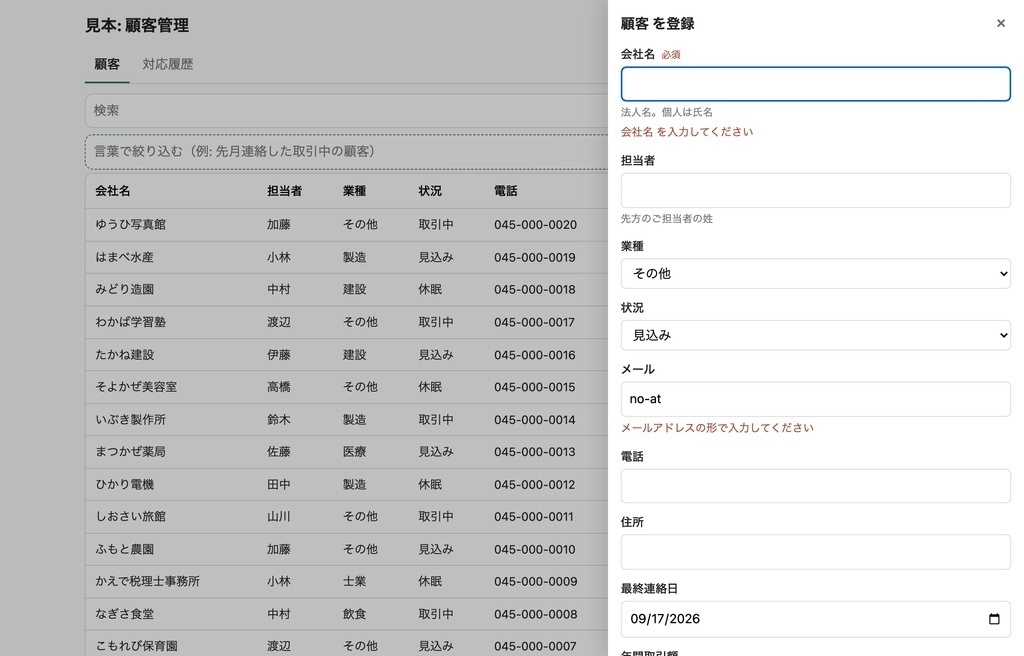Select the みどり造園 row
This screenshot has width=1024, height=656.
(x=346, y=289)
